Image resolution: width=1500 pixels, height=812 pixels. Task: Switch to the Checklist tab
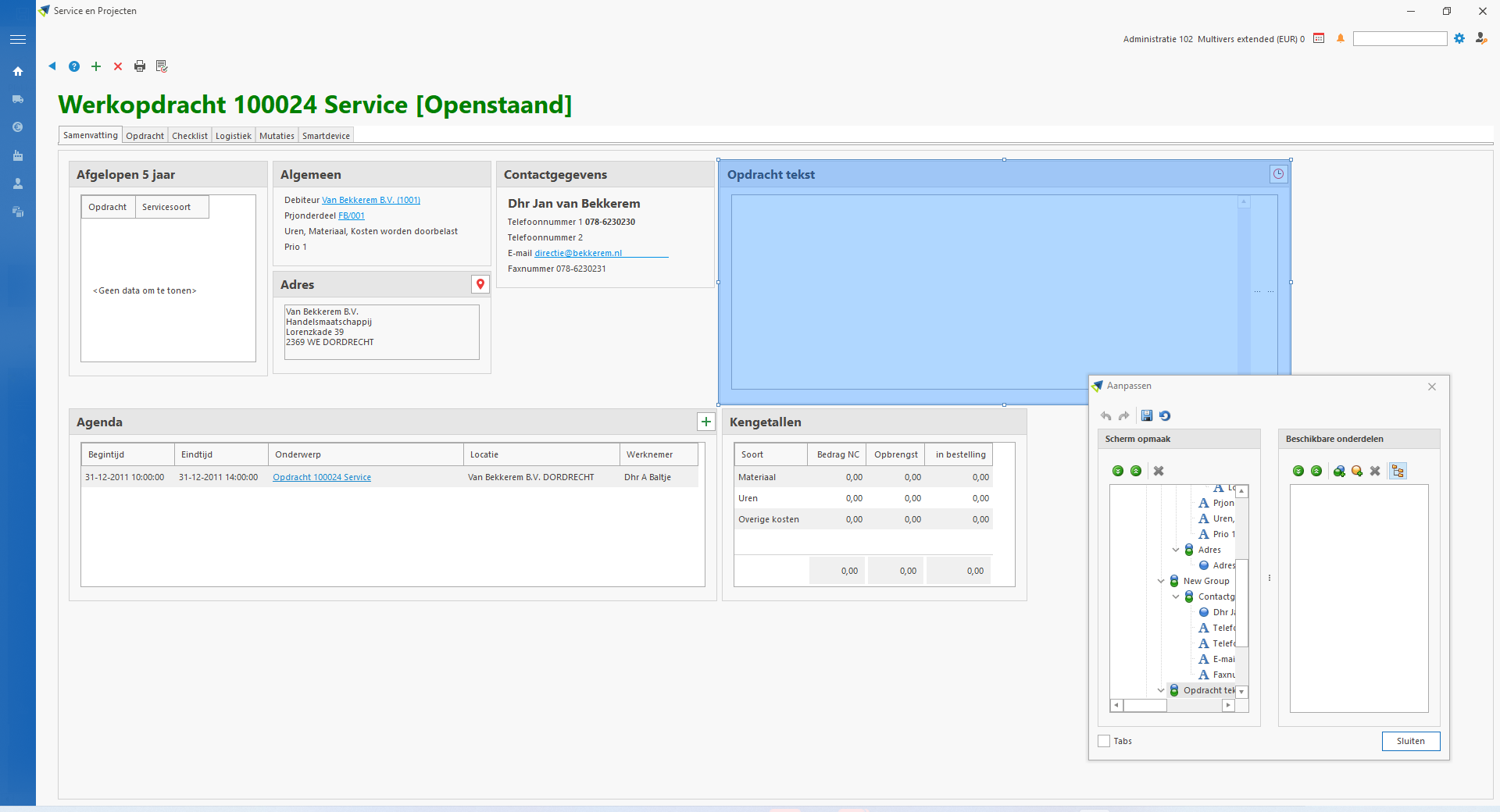[x=190, y=136]
